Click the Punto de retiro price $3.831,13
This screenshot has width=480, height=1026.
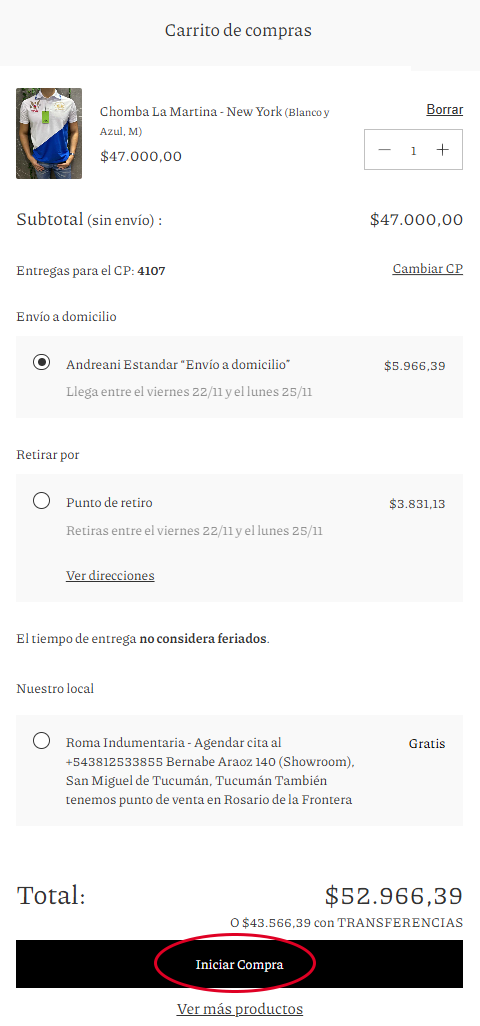(417, 504)
